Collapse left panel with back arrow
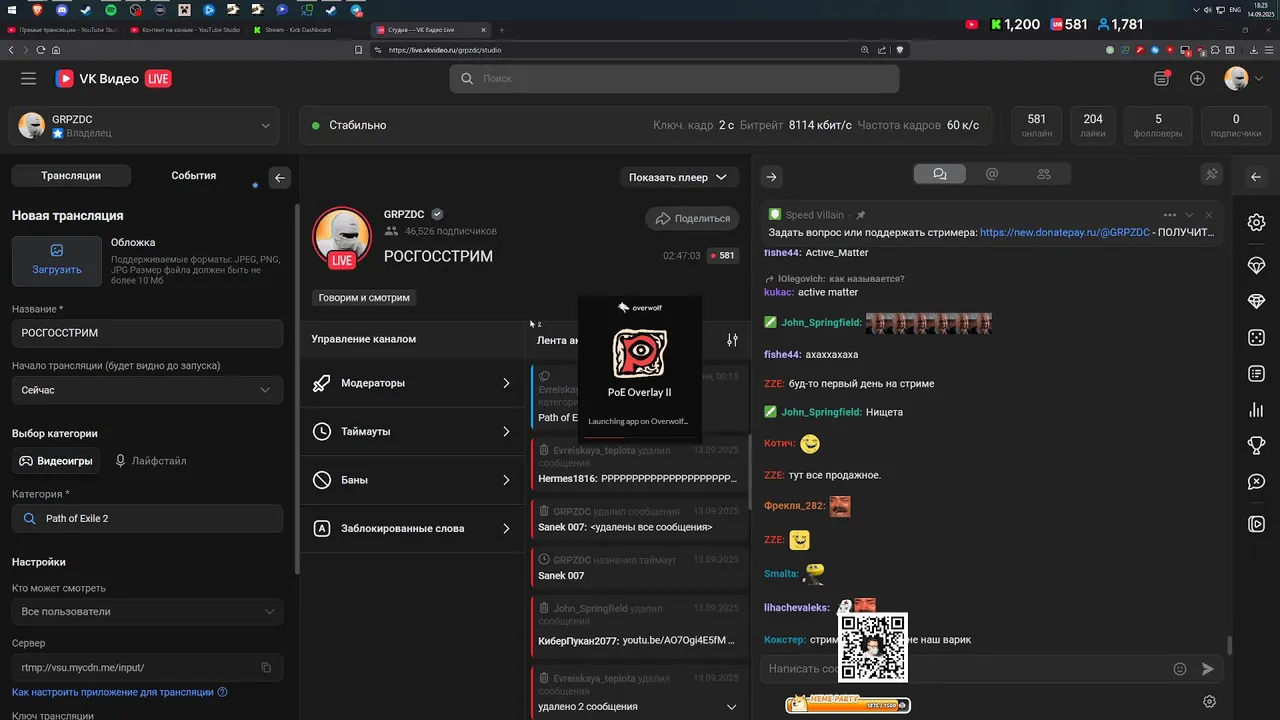Image resolution: width=1280 pixels, height=720 pixels. click(x=280, y=177)
